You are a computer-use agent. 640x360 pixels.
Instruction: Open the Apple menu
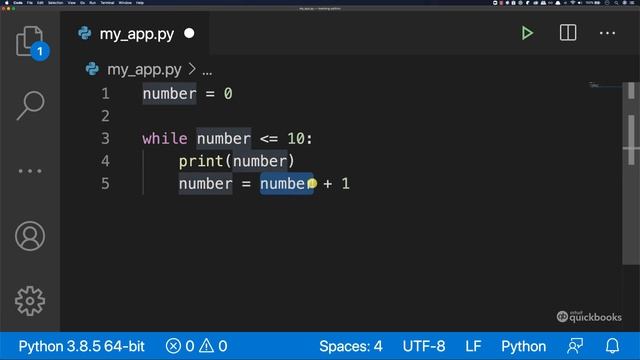[x=7, y=3]
